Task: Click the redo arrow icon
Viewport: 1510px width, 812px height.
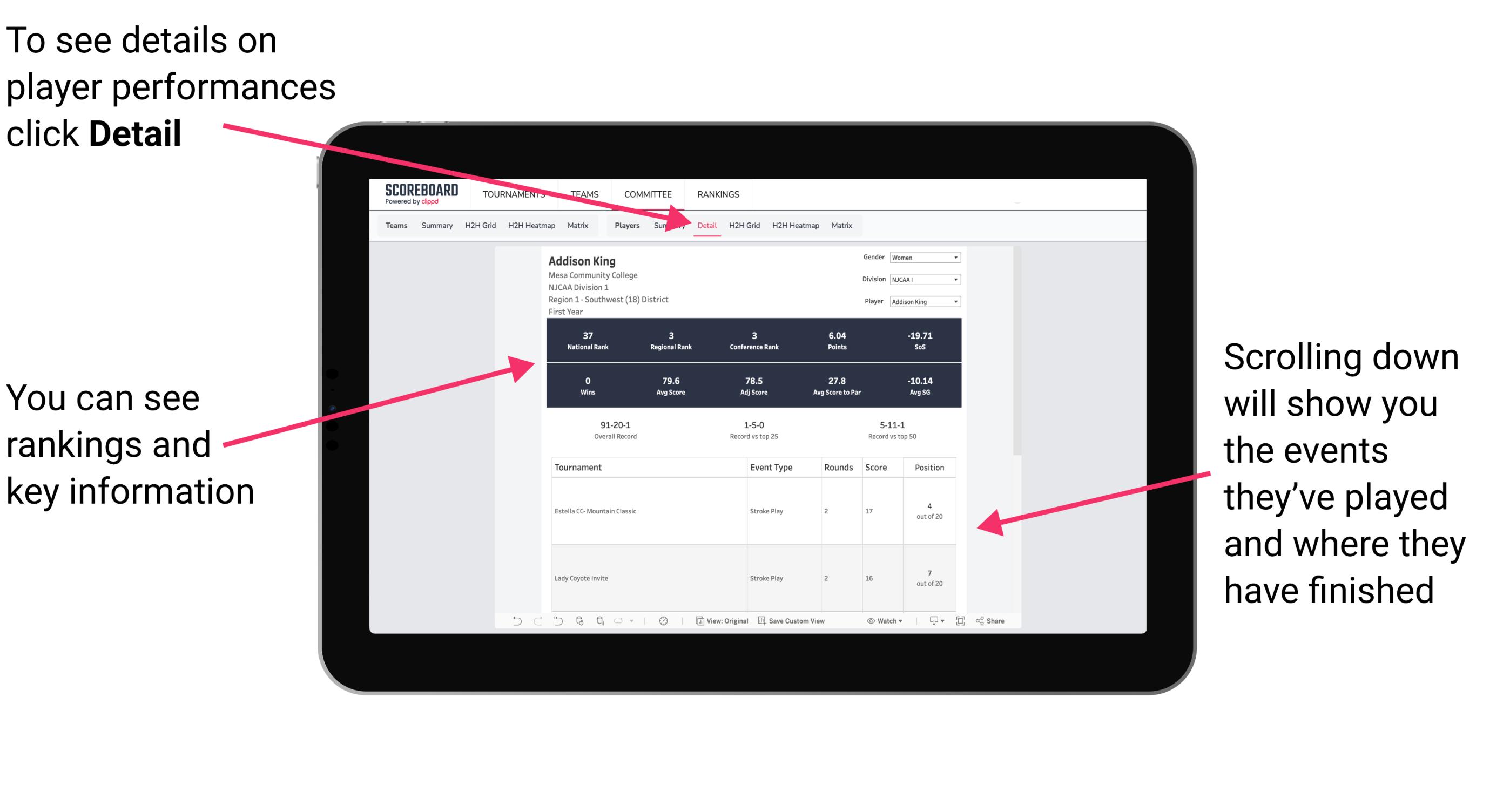Action: click(532, 621)
